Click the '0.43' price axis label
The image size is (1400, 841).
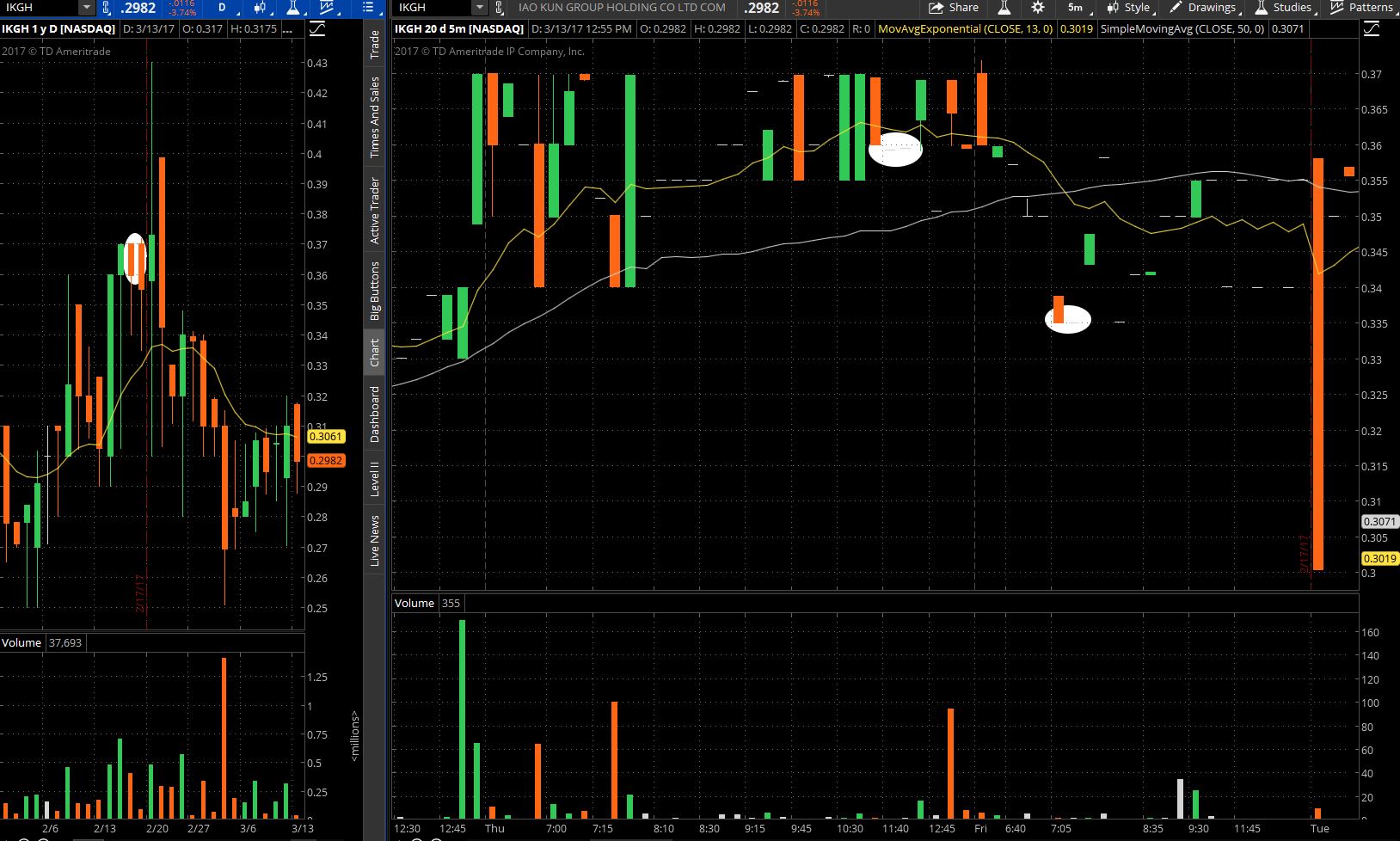(316, 63)
